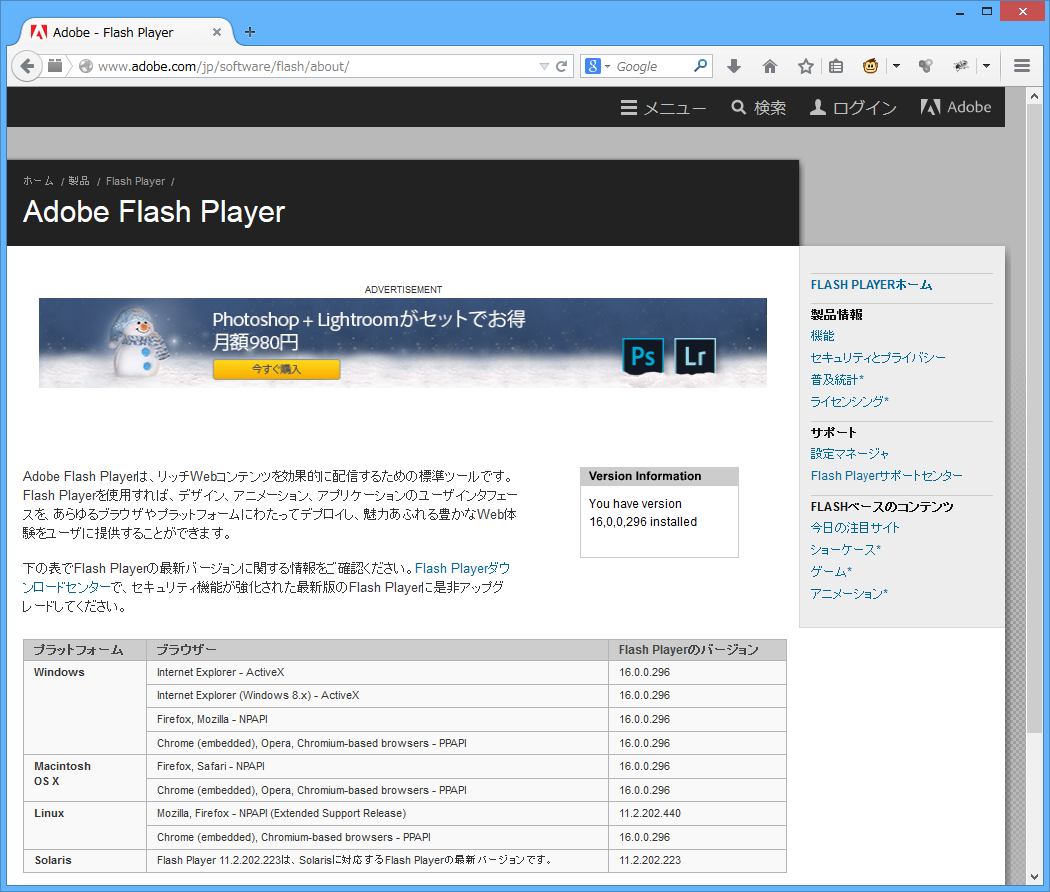Open the Firefox hamburger menu
Screen dimensions: 1050x892
[1021, 67]
